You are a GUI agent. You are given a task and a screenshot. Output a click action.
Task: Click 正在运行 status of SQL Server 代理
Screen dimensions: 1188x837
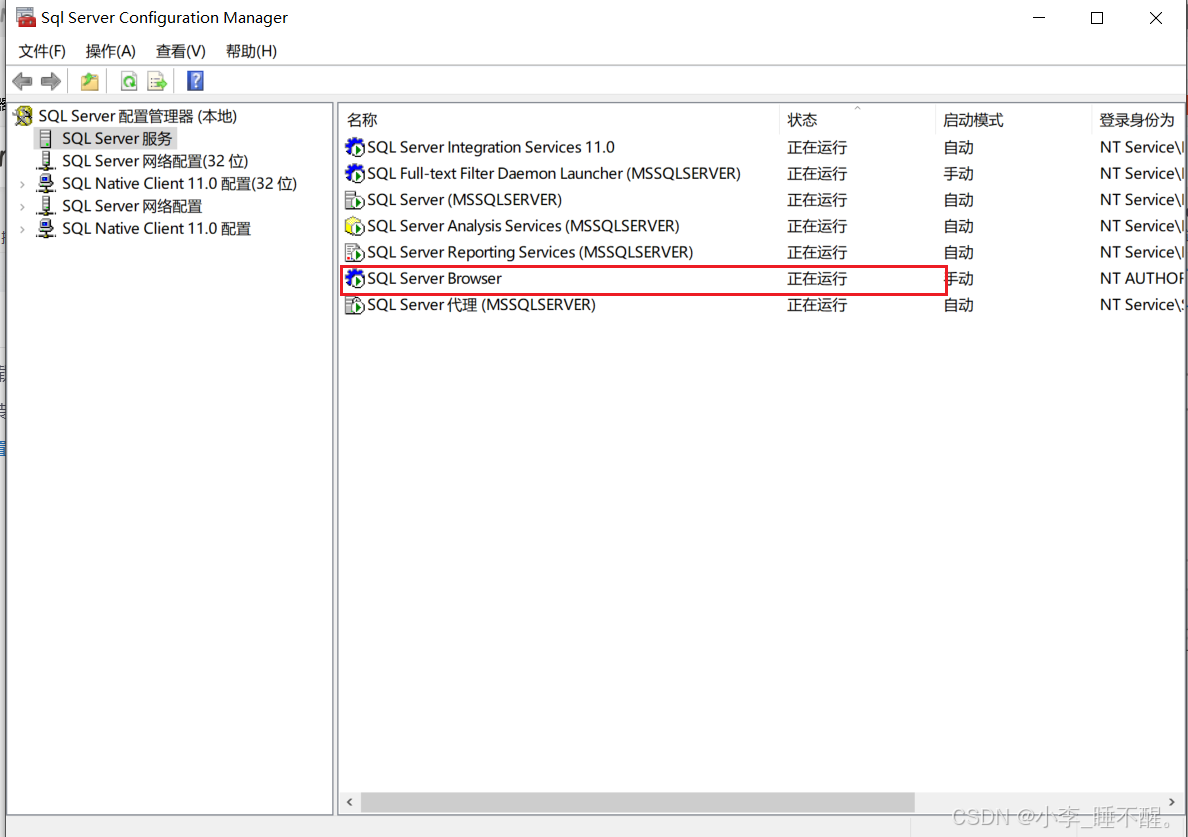(817, 305)
